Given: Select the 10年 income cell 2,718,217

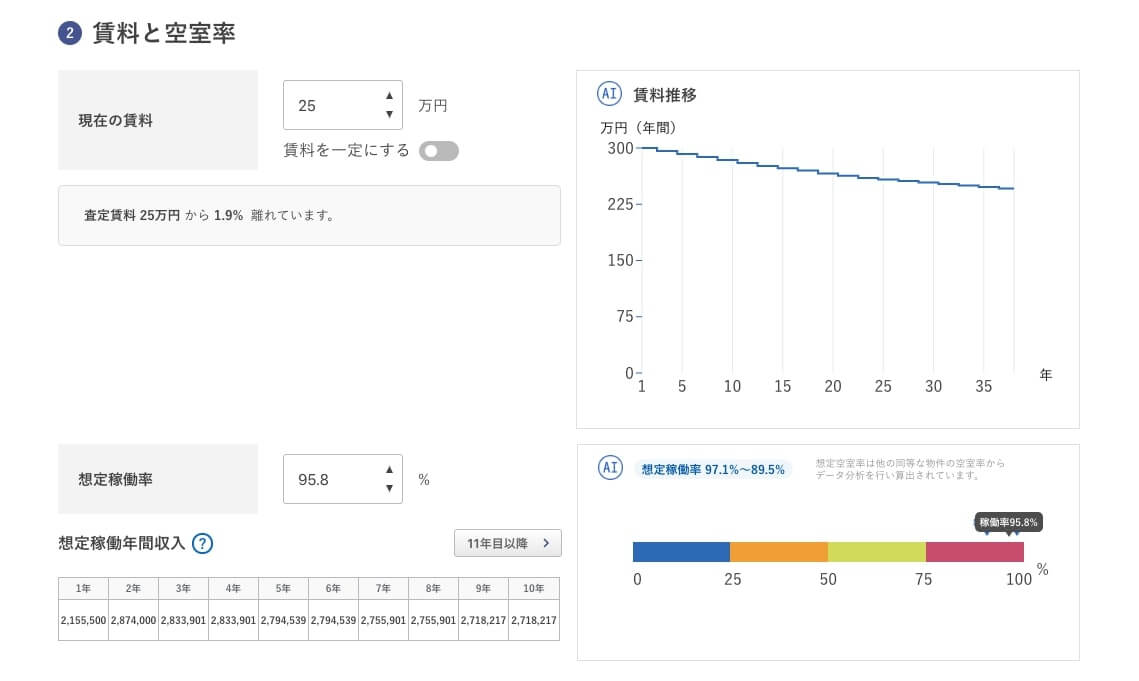Looking at the screenshot, I should tap(534, 620).
